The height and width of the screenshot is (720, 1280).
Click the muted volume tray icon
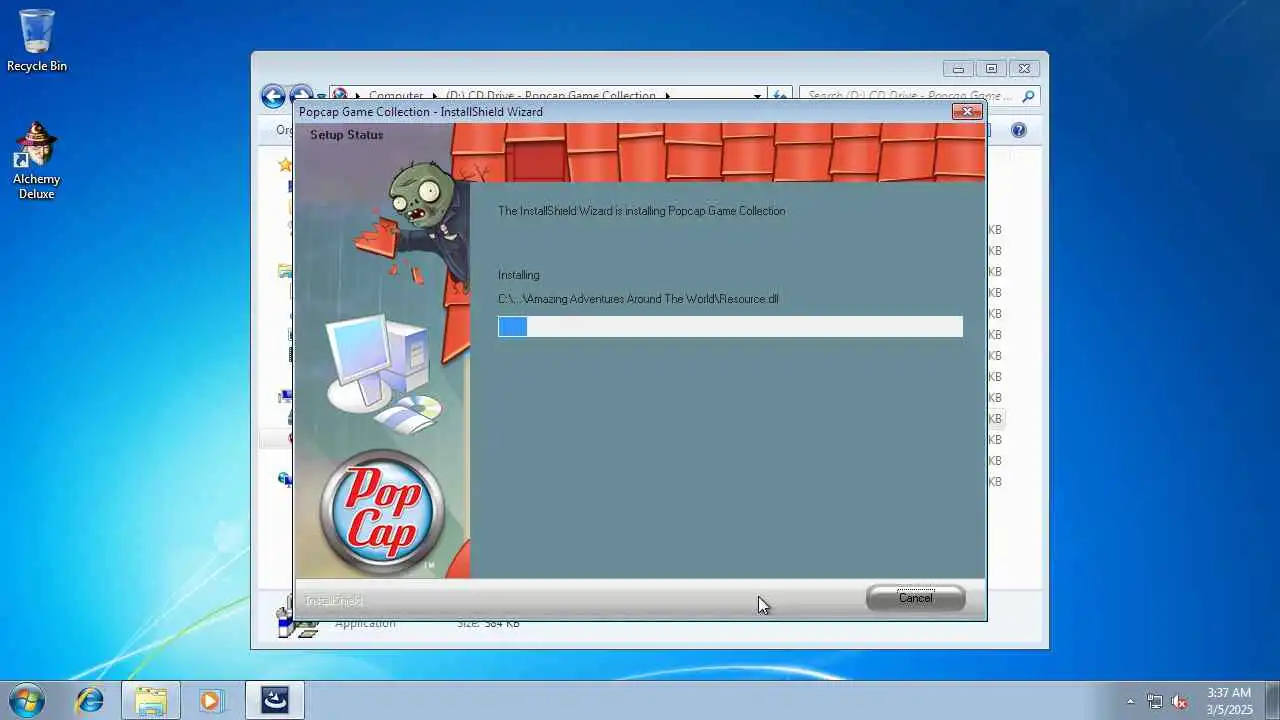click(x=1179, y=701)
